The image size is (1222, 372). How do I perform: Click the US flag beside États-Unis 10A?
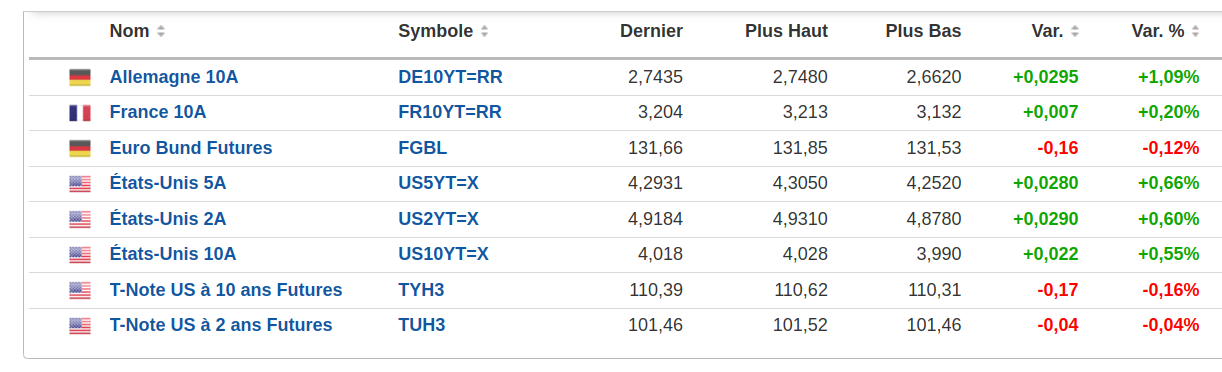pyautogui.click(x=80, y=255)
